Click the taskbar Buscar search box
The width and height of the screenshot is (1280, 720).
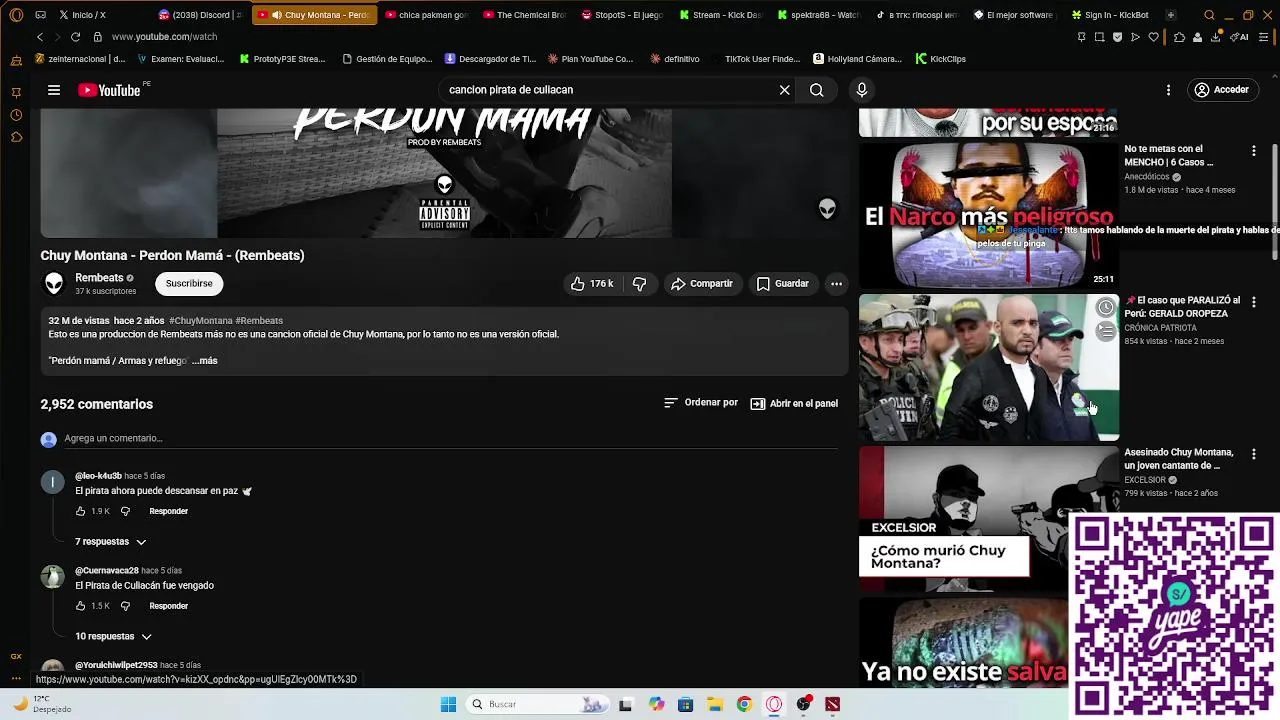538,704
